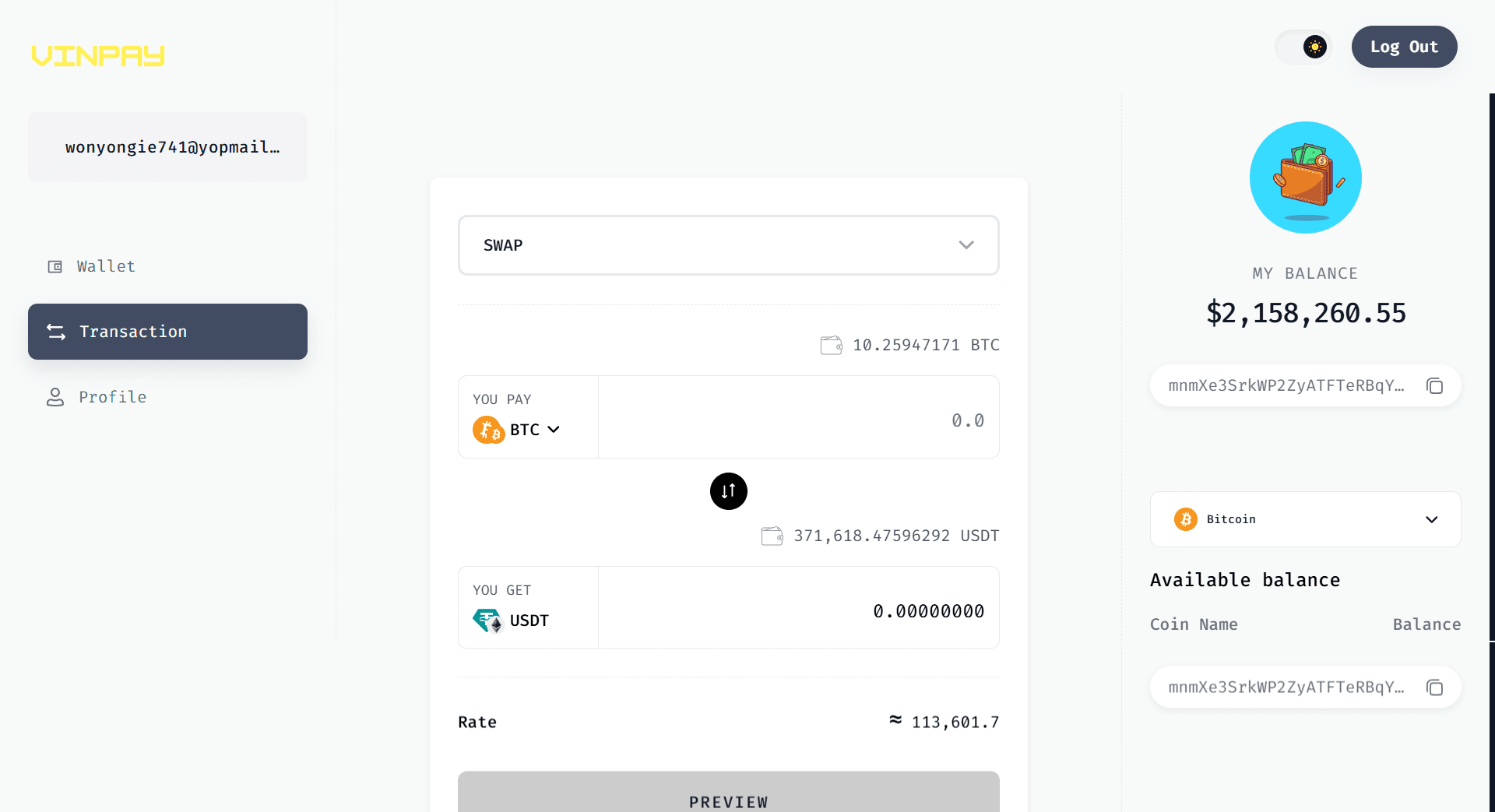Click the Bitcoin logo in the coin selector

tap(1185, 519)
